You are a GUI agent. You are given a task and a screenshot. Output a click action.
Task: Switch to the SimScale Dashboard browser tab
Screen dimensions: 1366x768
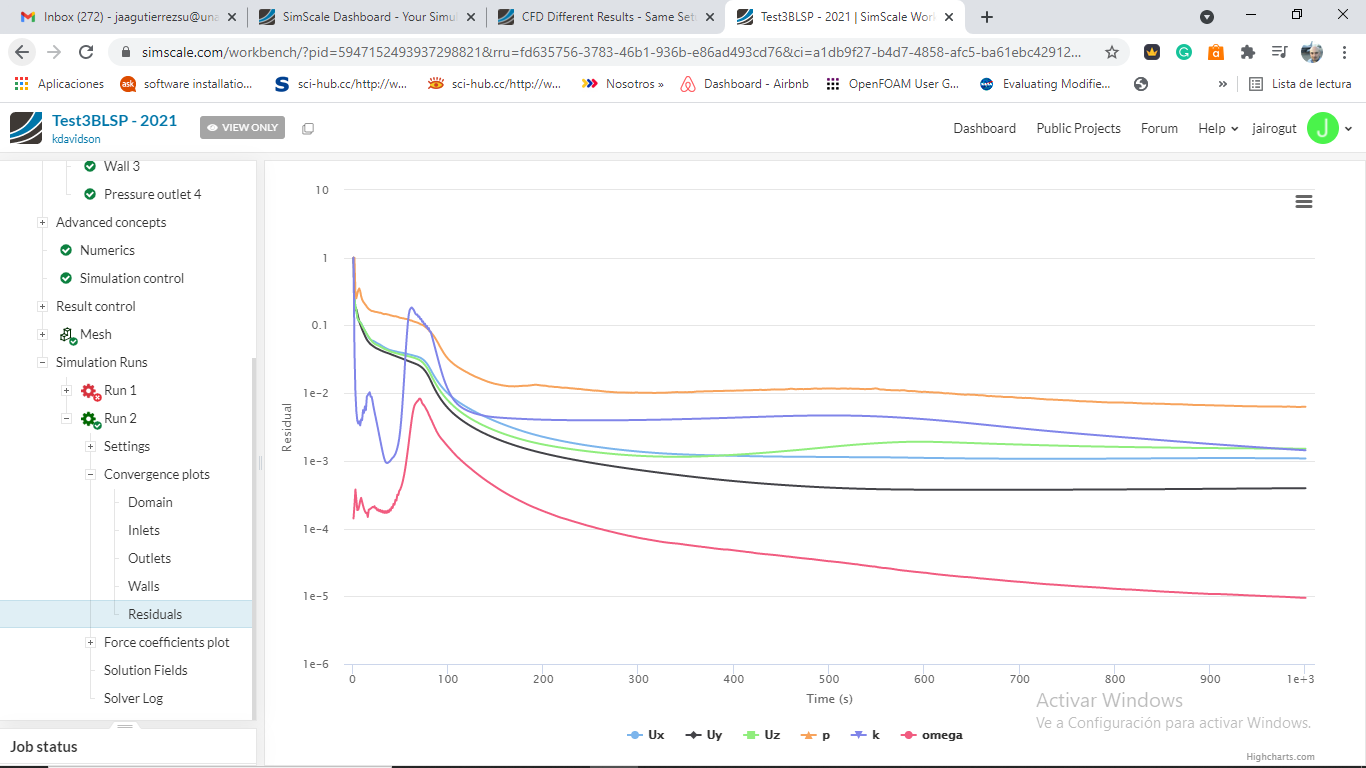[366, 17]
